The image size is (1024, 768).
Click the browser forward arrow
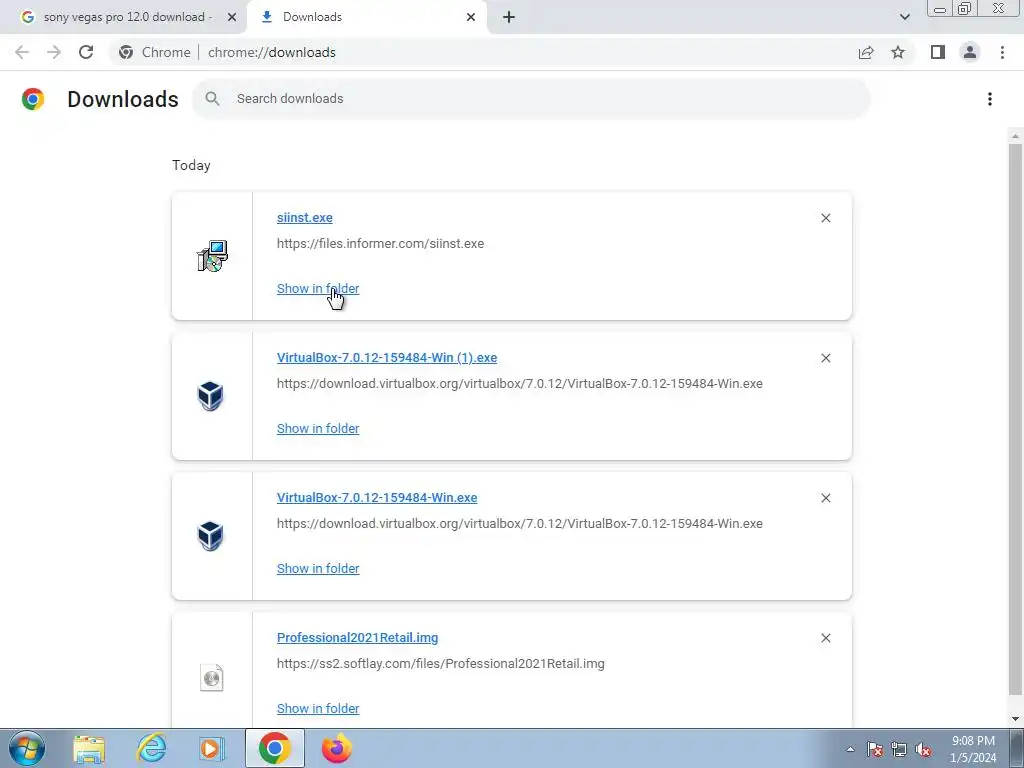click(54, 52)
